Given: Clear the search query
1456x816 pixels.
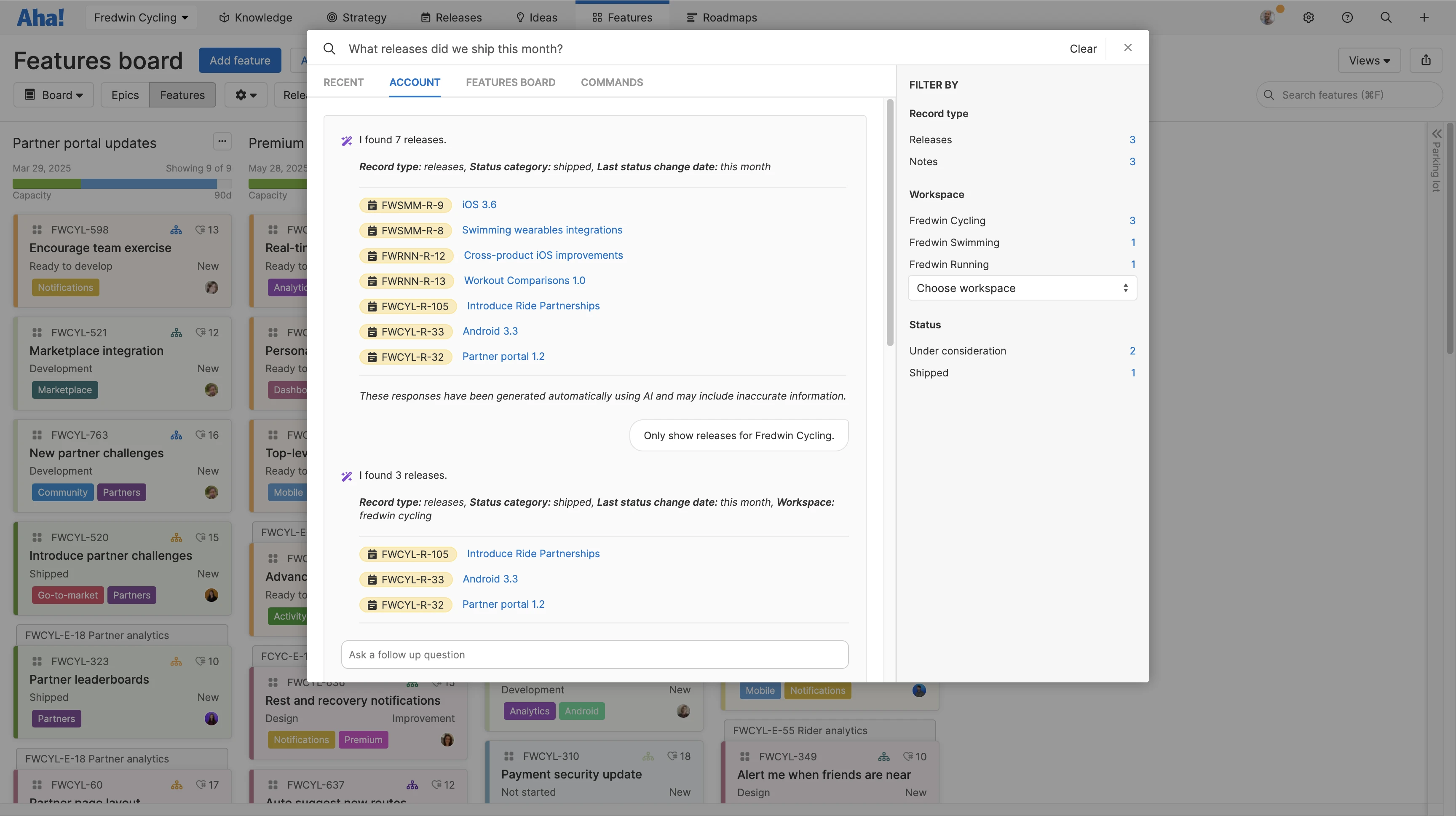Looking at the screenshot, I should (1082, 48).
